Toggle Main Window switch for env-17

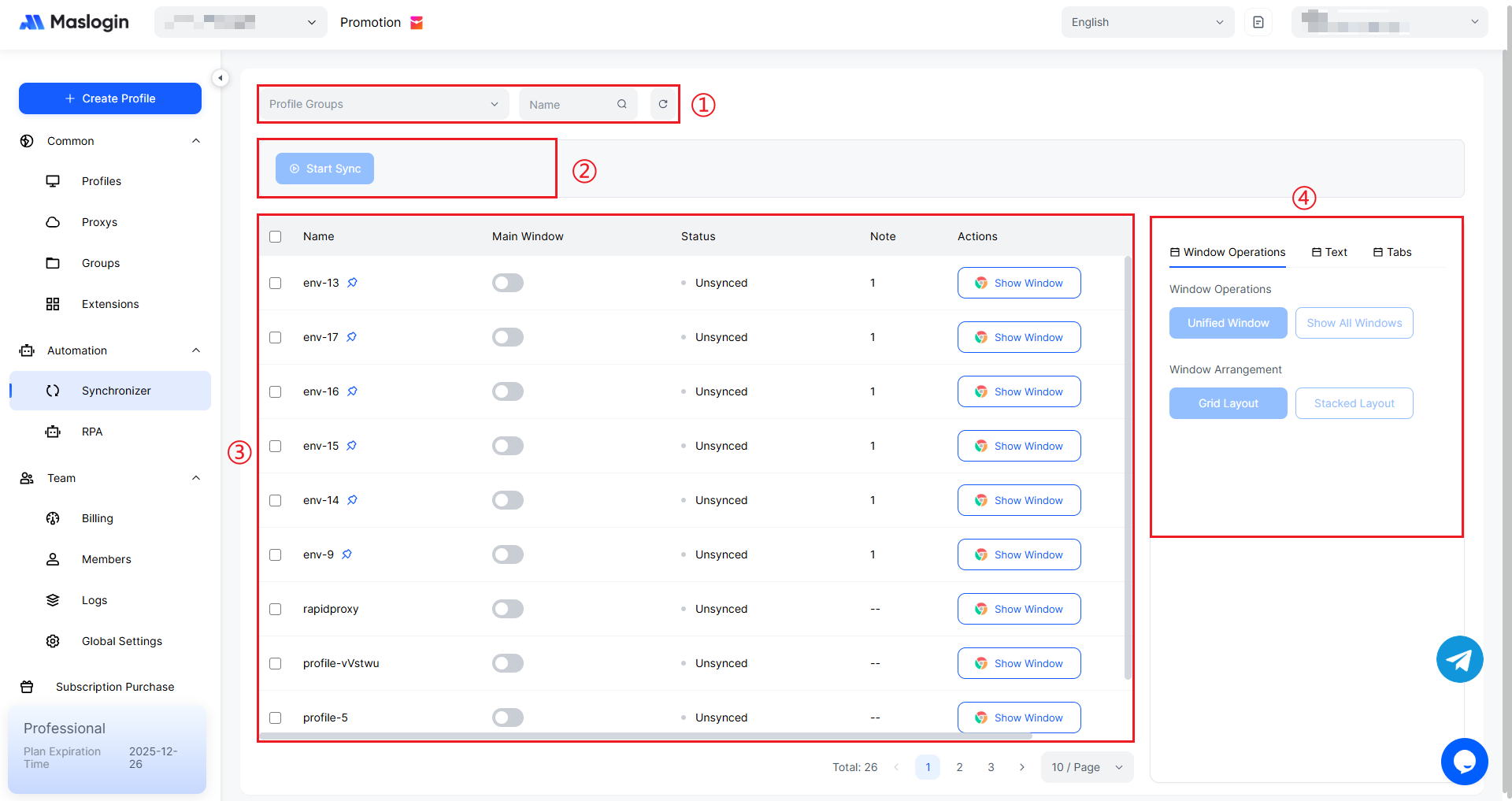coord(508,337)
